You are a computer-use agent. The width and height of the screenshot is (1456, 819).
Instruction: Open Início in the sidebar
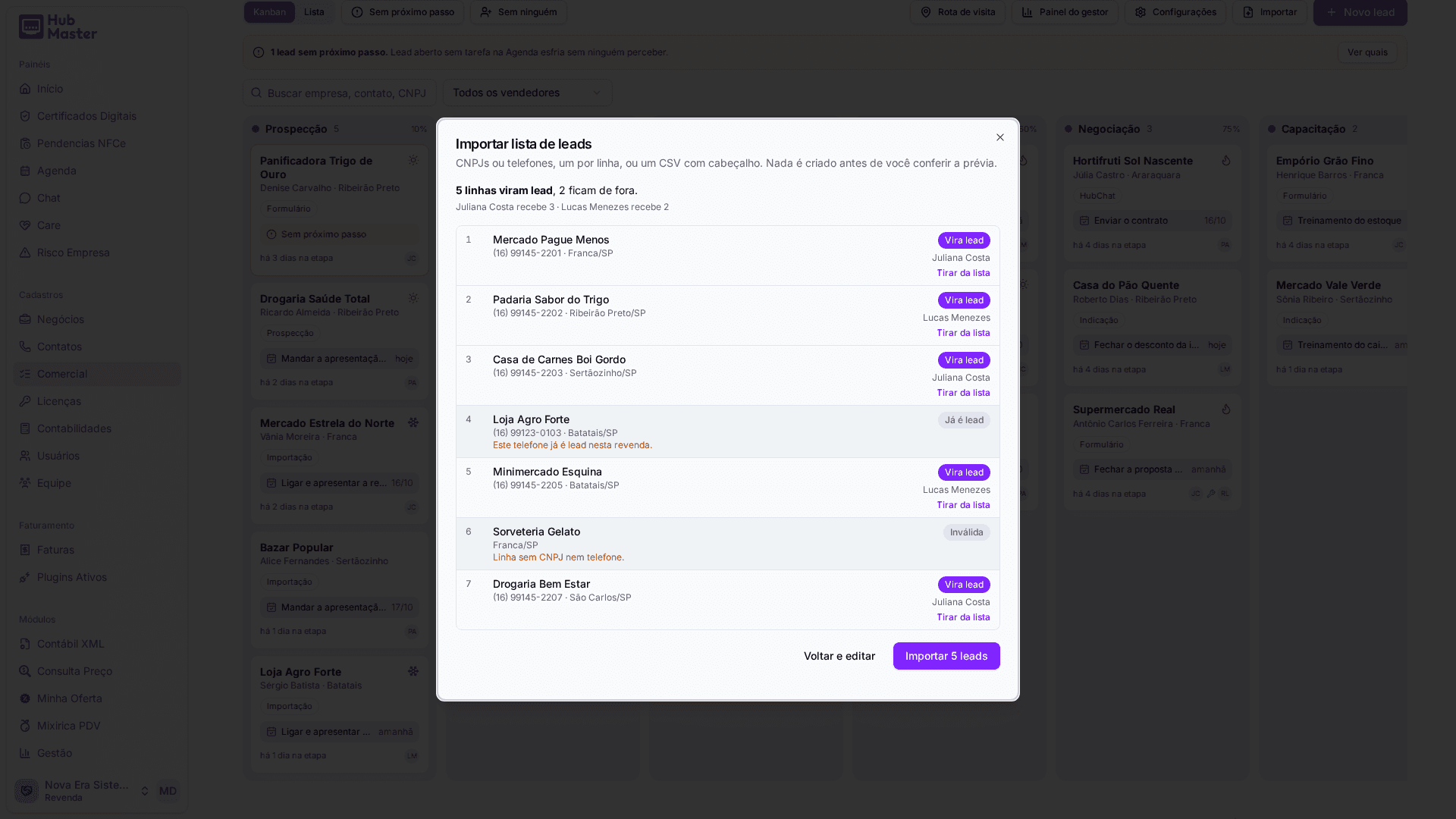(97, 89)
